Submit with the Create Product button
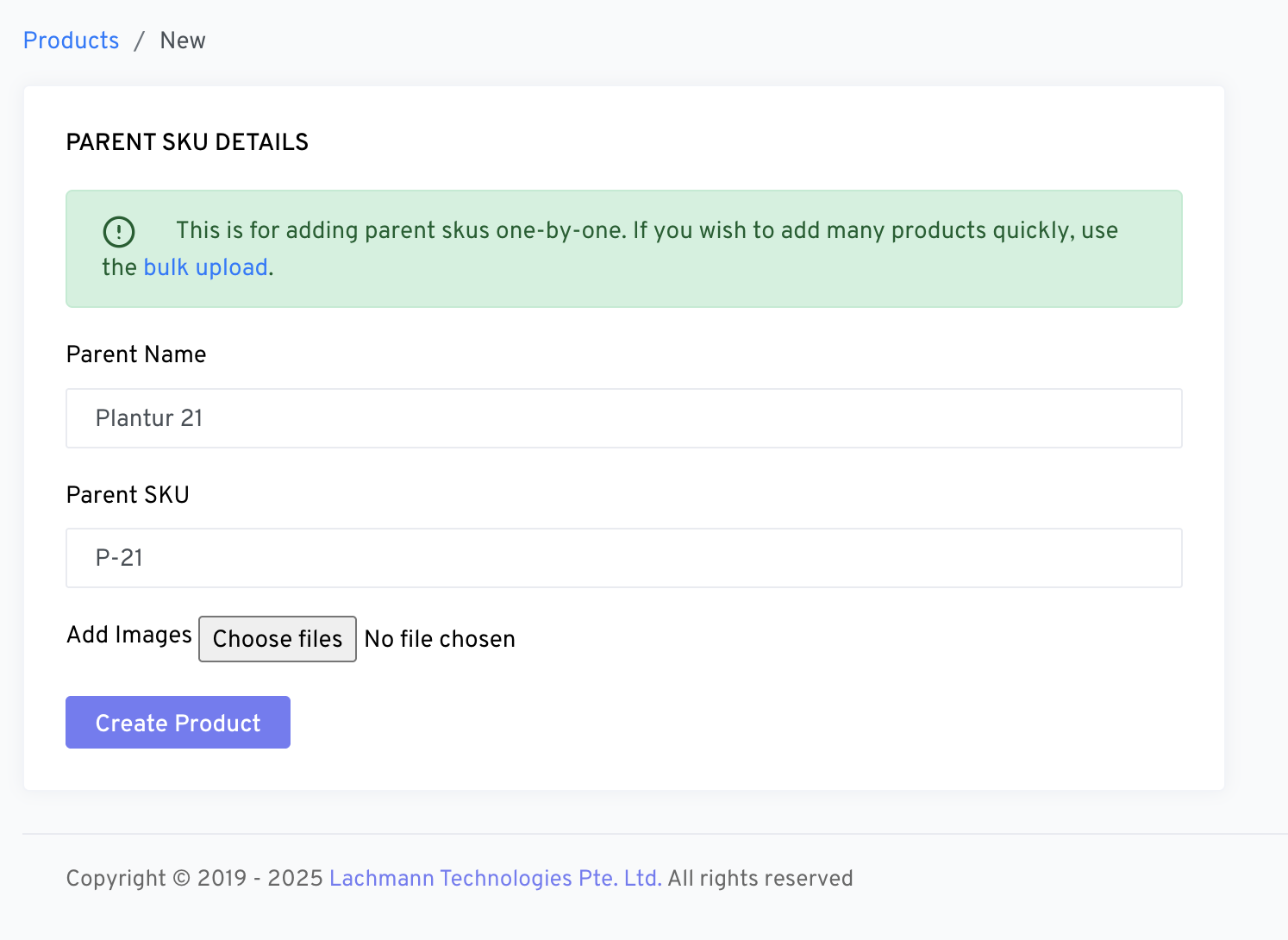The height and width of the screenshot is (940, 1288). 178,723
